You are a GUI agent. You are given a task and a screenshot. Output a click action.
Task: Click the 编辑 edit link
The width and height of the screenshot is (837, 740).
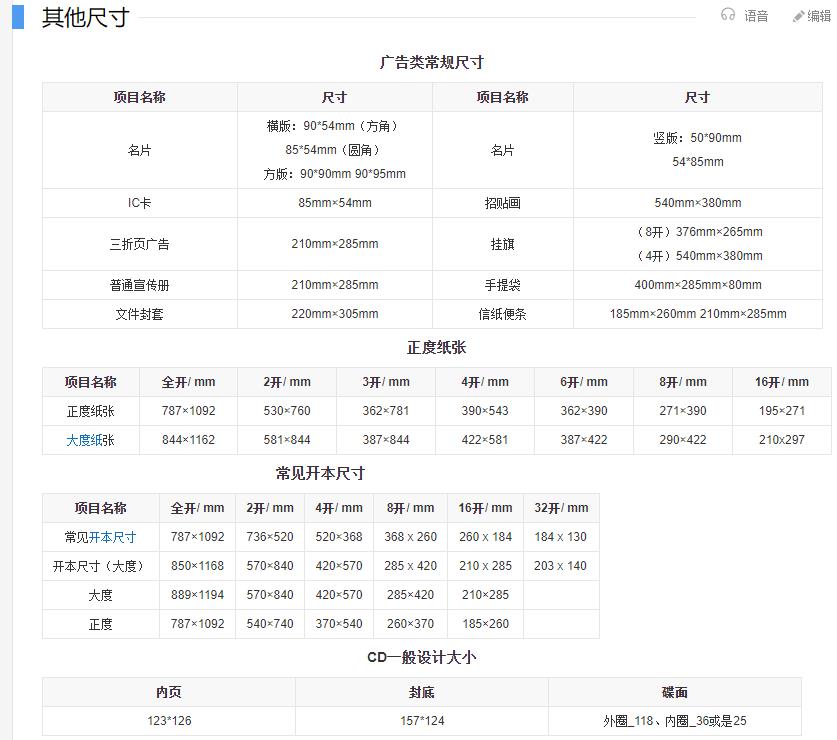click(x=819, y=16)
